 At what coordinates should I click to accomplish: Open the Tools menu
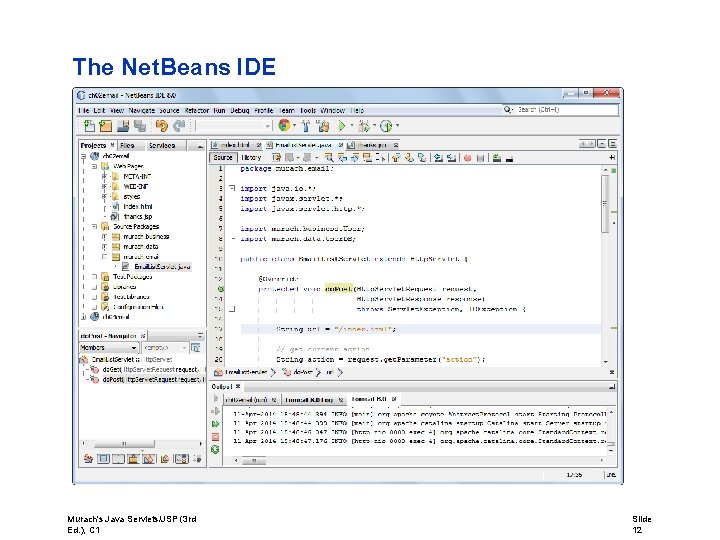(308, 110)
